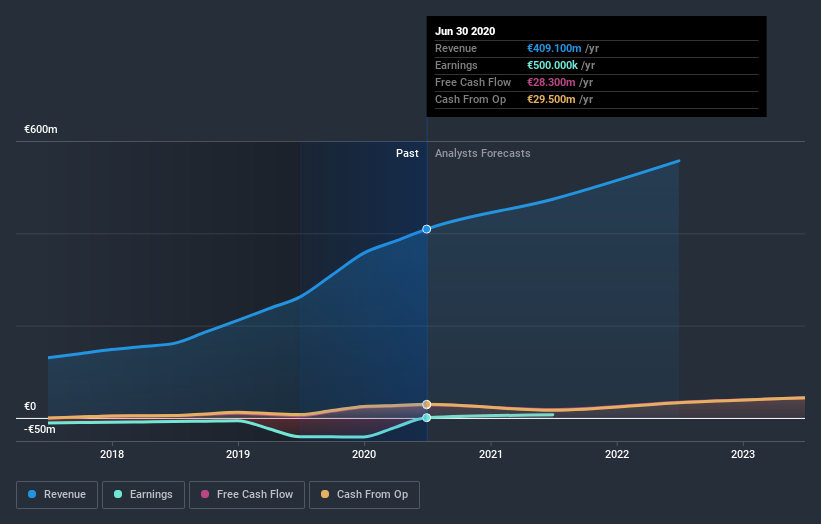Click the Cash From Op row label in tooltip

pyautogui.click(x=471, y=99)
